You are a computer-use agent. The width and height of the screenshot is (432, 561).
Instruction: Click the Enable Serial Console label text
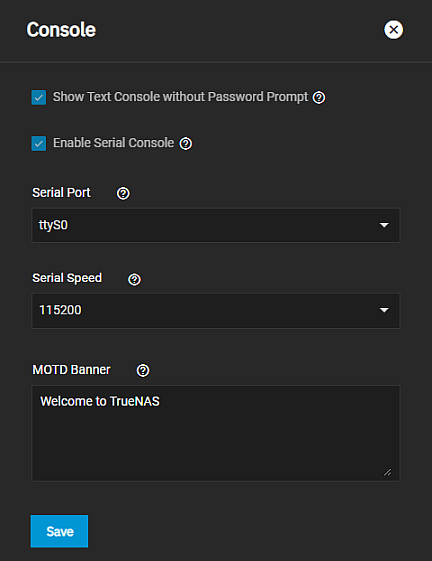[x=113, y=143]
